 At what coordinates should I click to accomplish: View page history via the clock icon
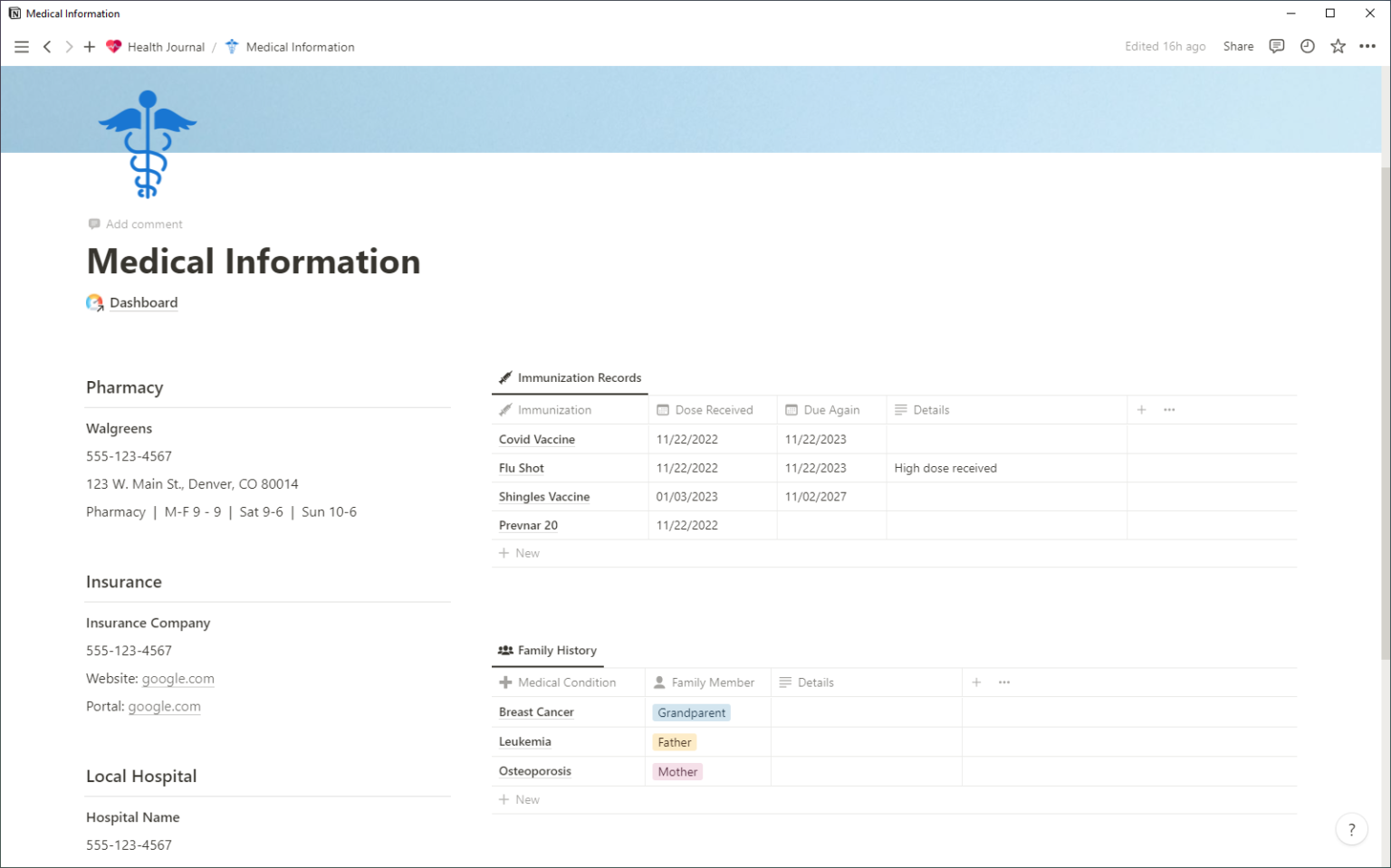pos(1308,46)
